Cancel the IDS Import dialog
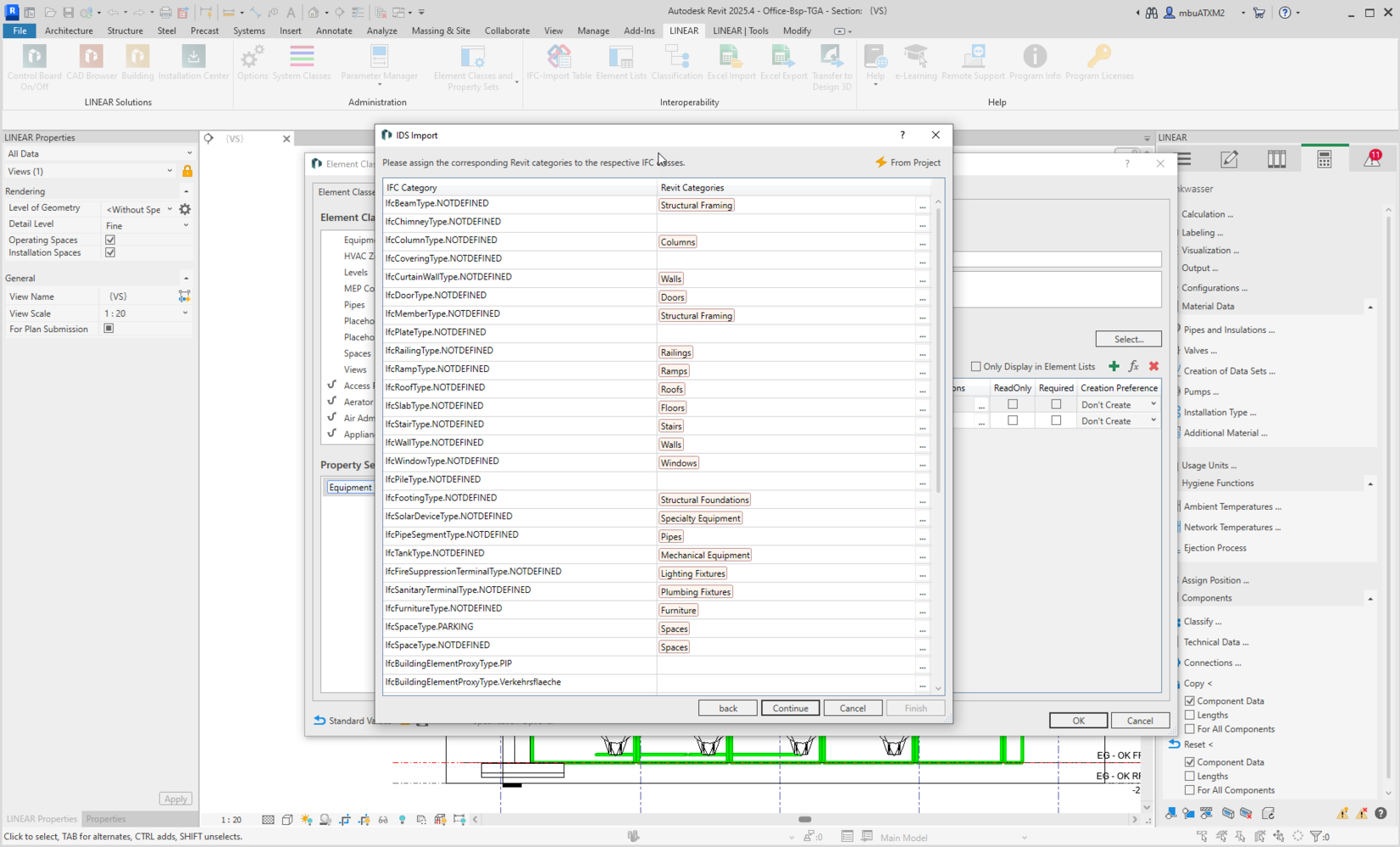1400x847 pixels. [x=853, y=708]
